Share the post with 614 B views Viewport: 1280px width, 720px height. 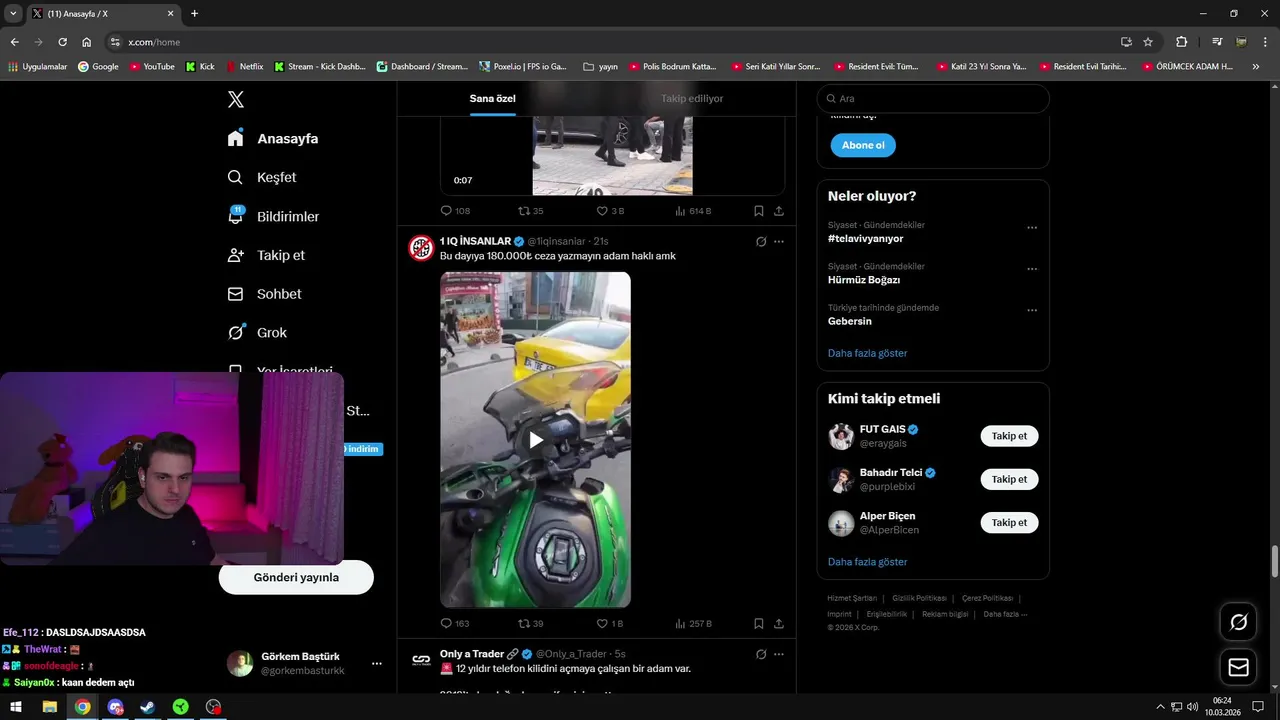coord(779,211)
